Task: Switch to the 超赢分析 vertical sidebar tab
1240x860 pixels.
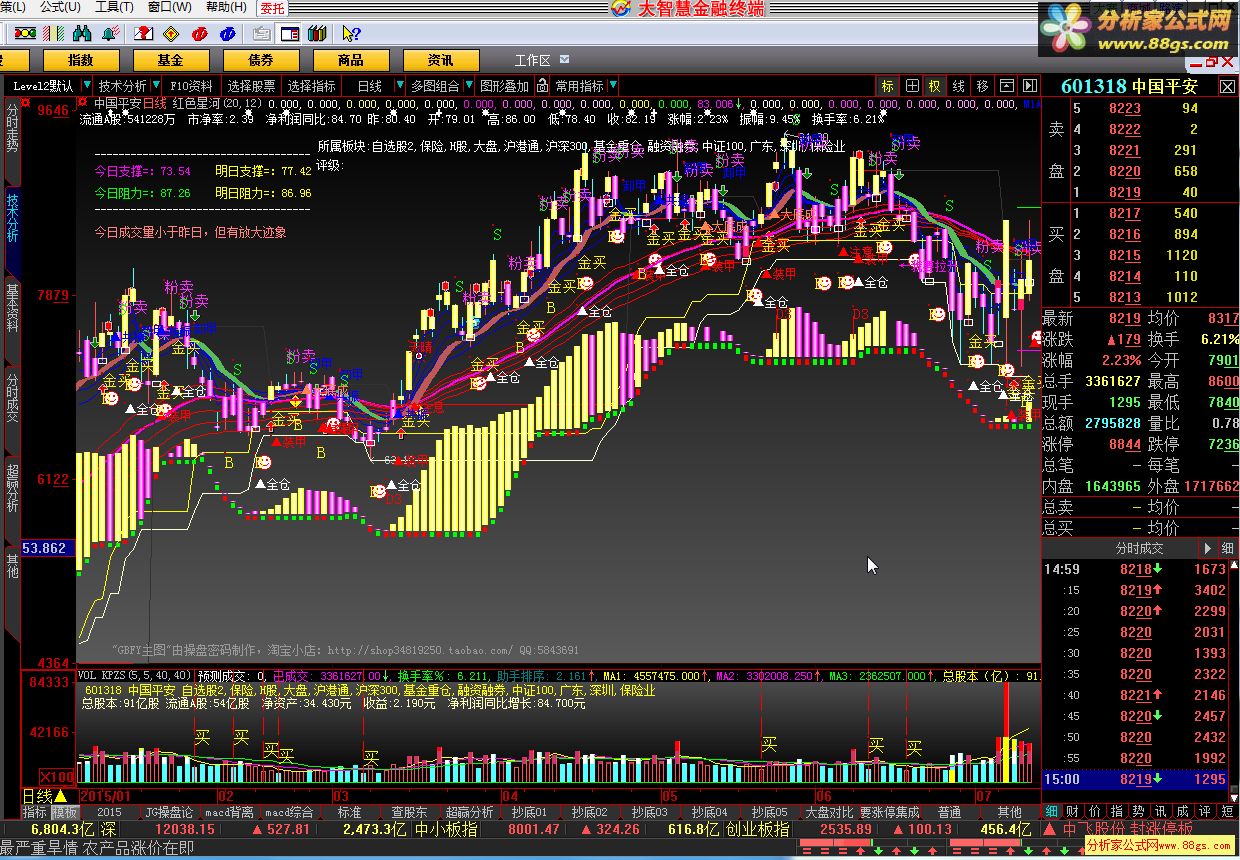Action: pyautogui.click(x=12, y=488)
